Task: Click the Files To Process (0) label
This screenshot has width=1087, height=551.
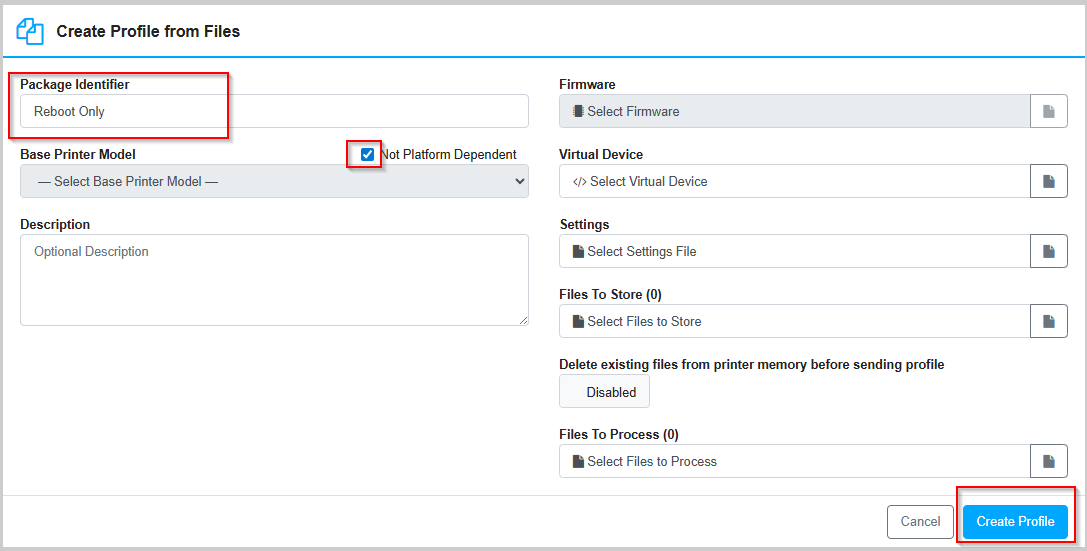Action: (x=618, y=435)
